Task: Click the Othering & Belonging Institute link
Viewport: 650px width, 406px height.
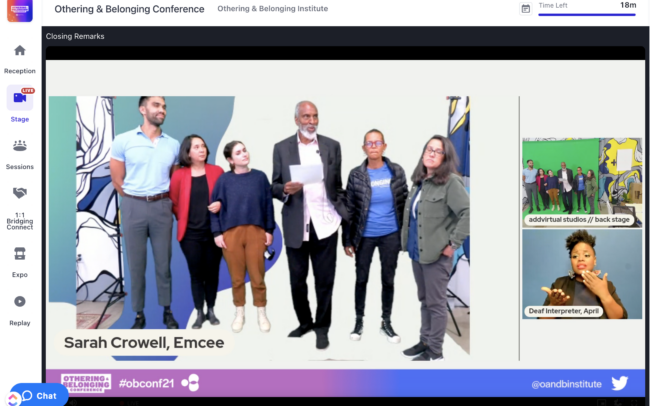Action: [272, 8]
